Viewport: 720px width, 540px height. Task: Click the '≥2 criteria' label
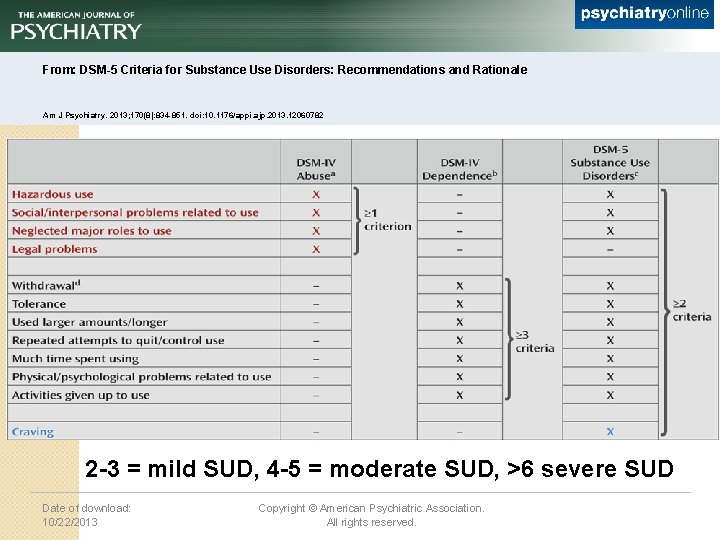tap(692, 310)
